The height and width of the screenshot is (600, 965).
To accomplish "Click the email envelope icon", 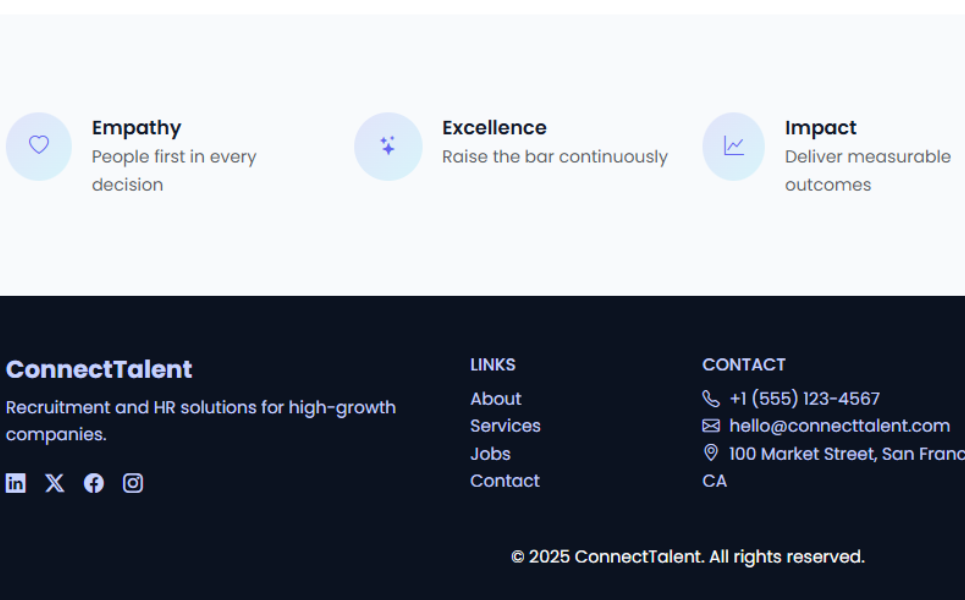I will (x=711, y=426).
